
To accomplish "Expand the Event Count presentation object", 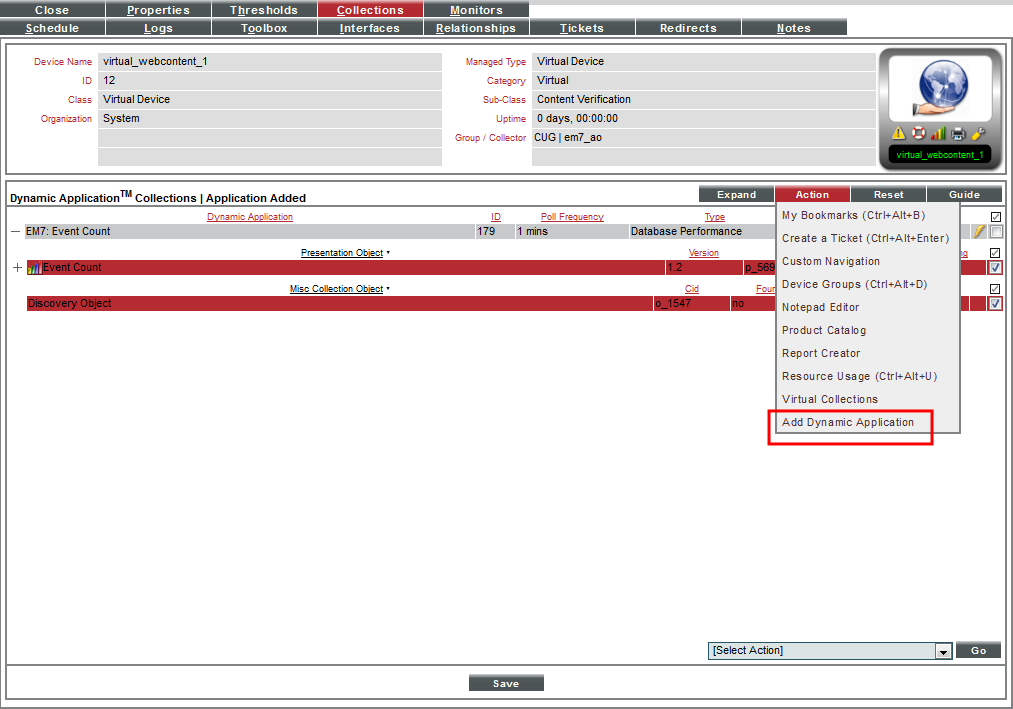I will click(x=17, y=268).
